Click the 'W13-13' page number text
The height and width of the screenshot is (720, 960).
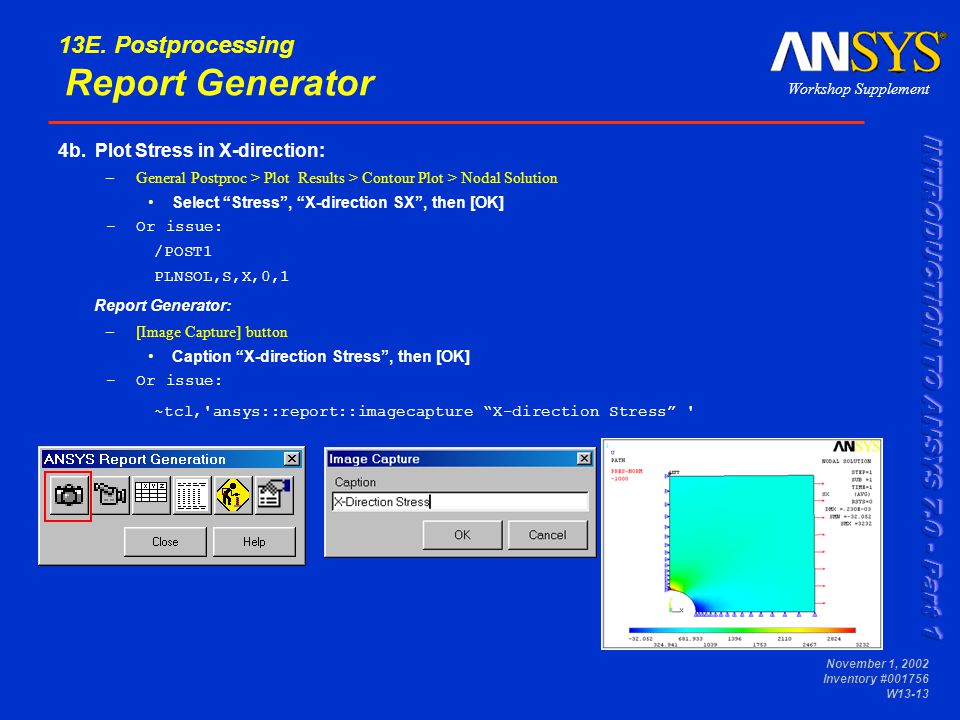pyautogui.click(x=907, y=694)
